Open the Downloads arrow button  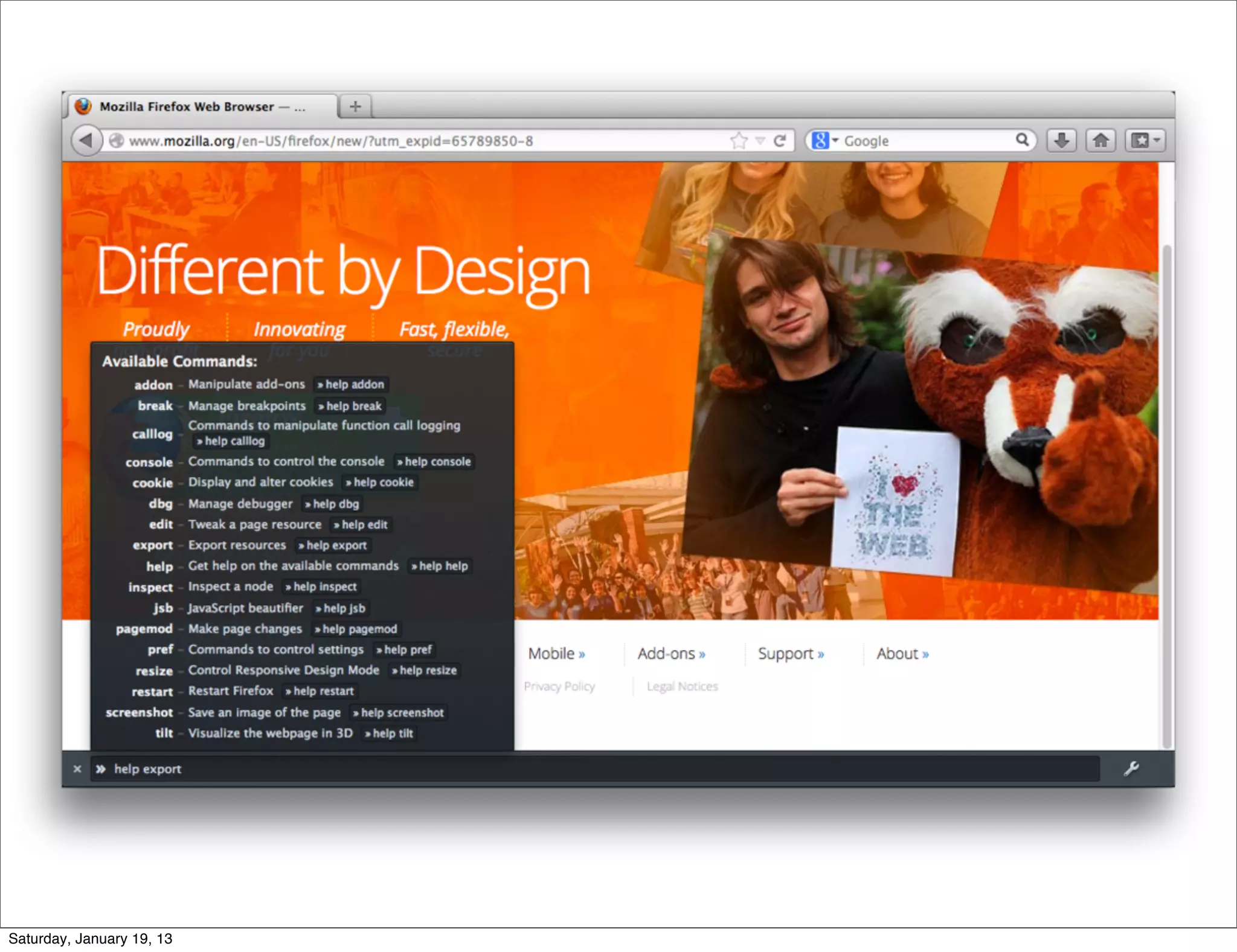pyautogui.click(x=1061, y=141)
